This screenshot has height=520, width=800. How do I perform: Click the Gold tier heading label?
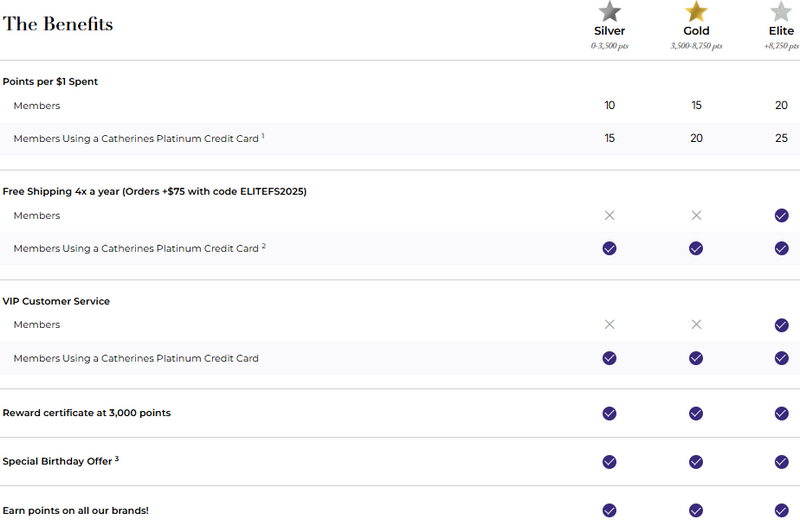pyautogui.click(x=696, y=31)
